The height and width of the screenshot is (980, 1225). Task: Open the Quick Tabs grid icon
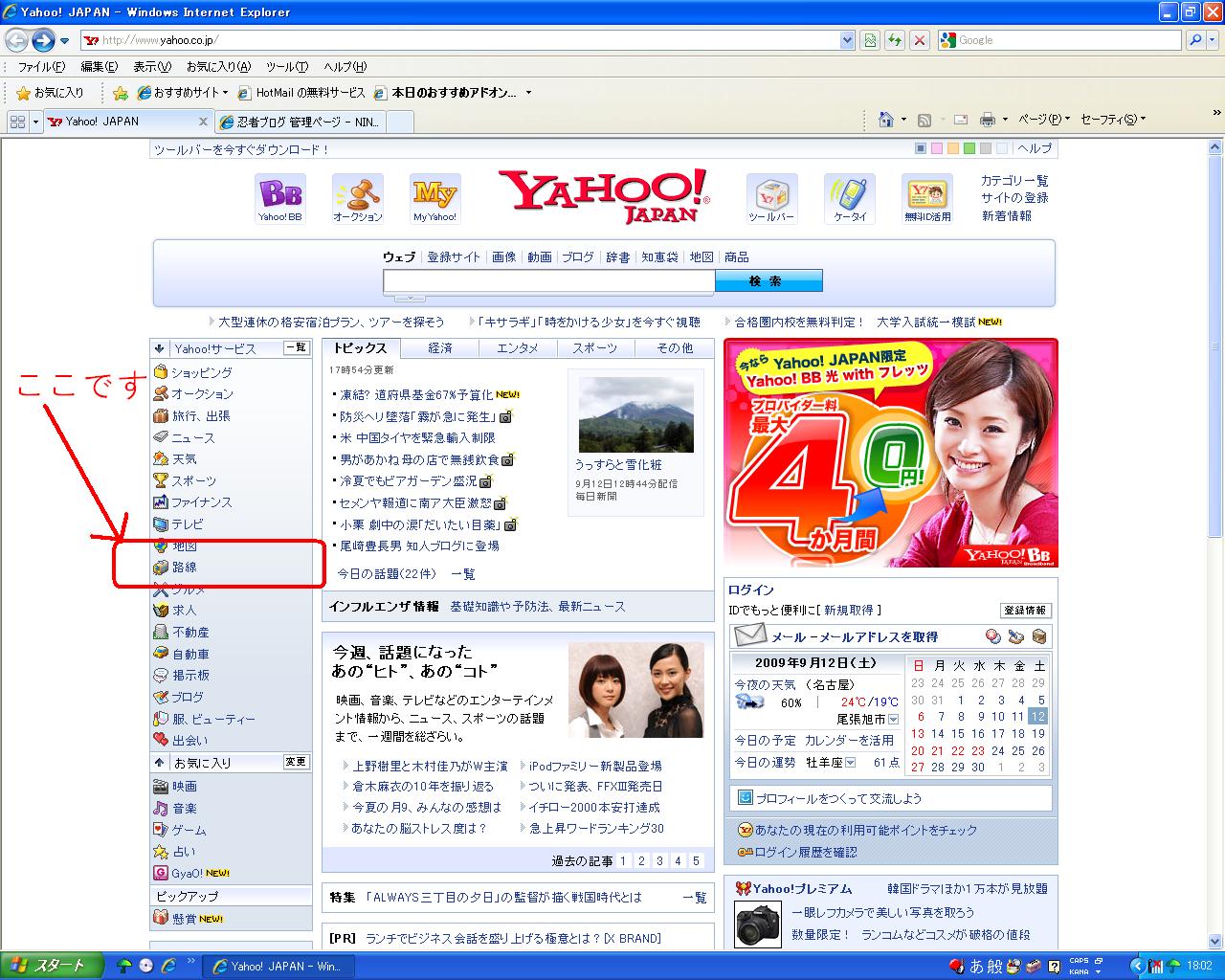[17, 122]
